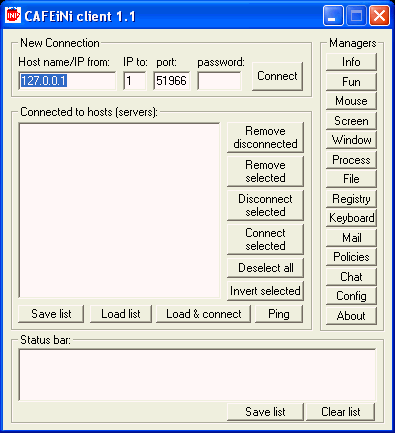Click the Connect button

click(x=277, y=76)
